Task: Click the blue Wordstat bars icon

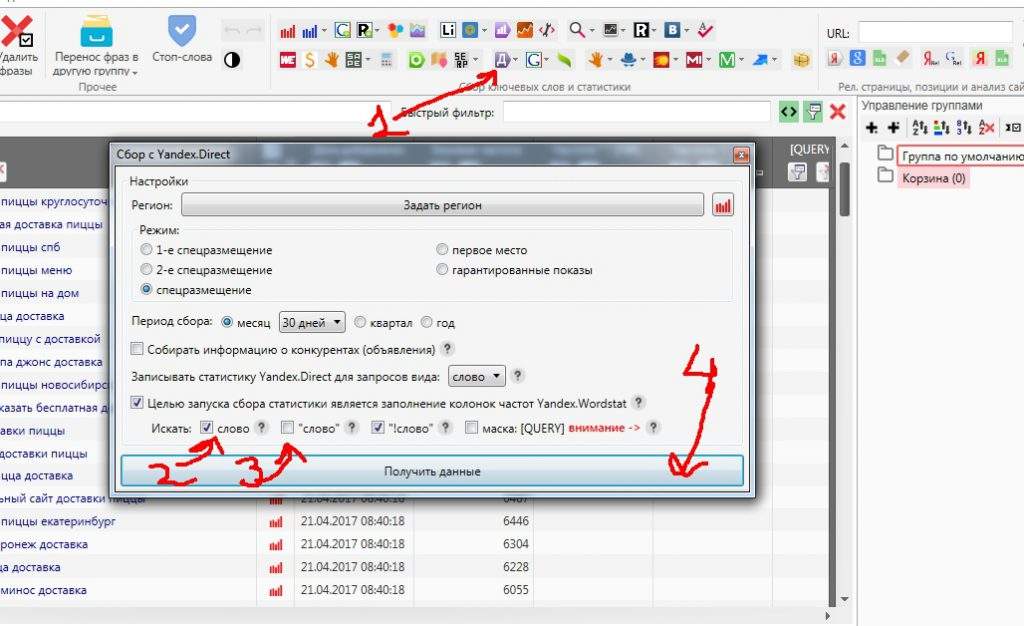Action: click(x=310, y=31)
